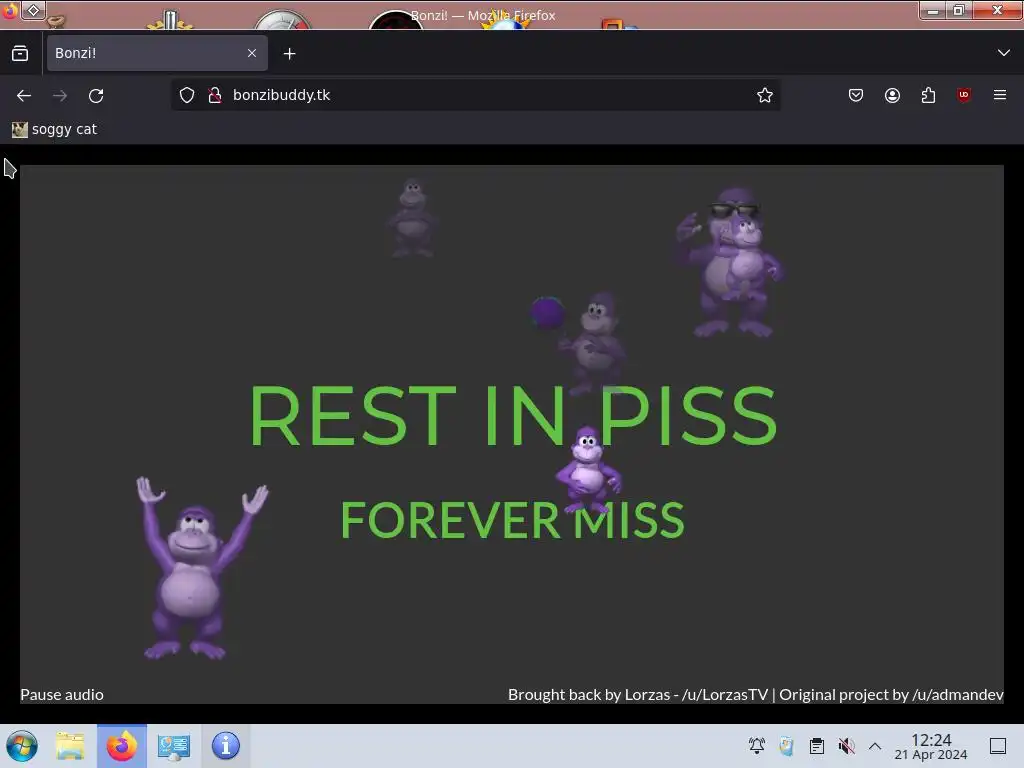Screen dimensions: 1024x768
Task: Click the REST IN PISS heading
Action: (513, 415)
